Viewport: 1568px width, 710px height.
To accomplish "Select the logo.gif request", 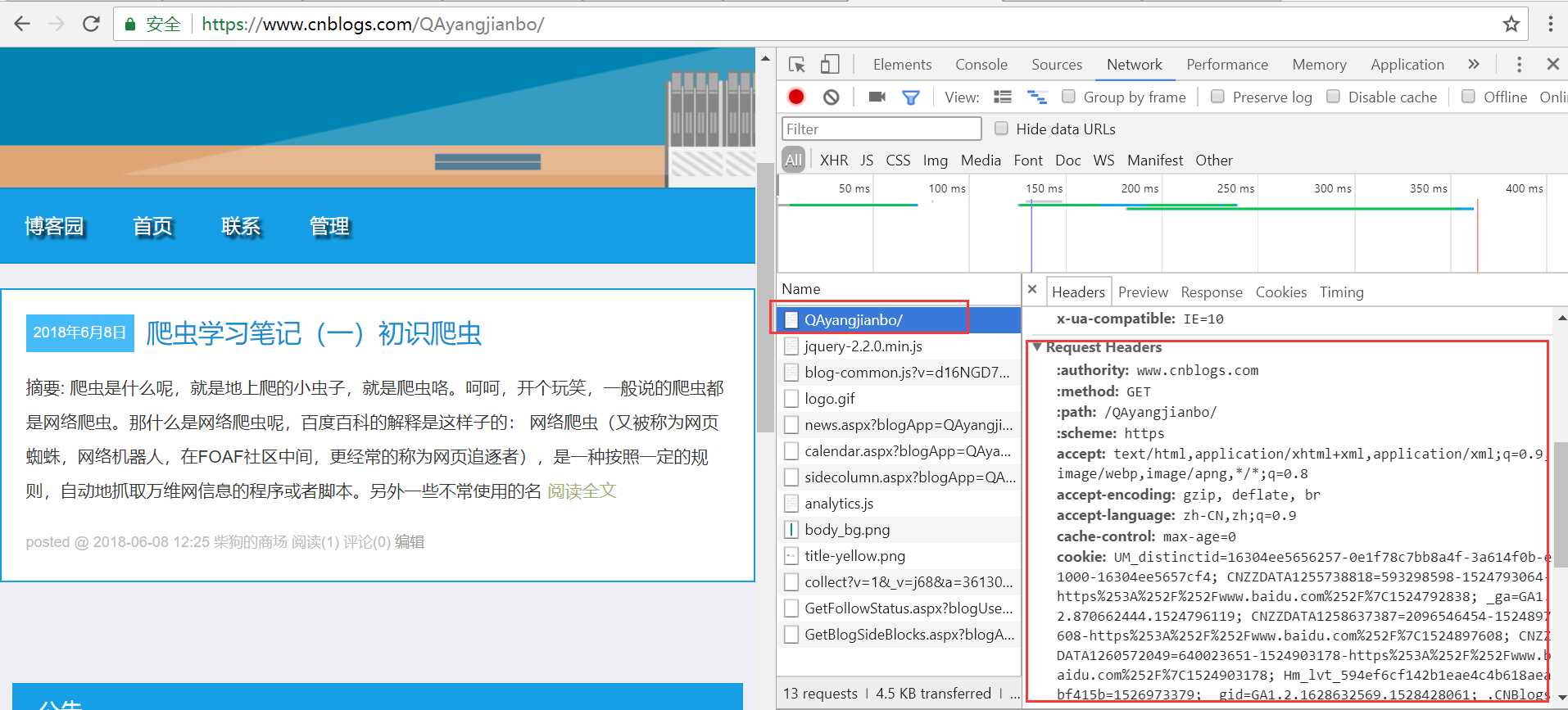I will click(x=897, y=399).
